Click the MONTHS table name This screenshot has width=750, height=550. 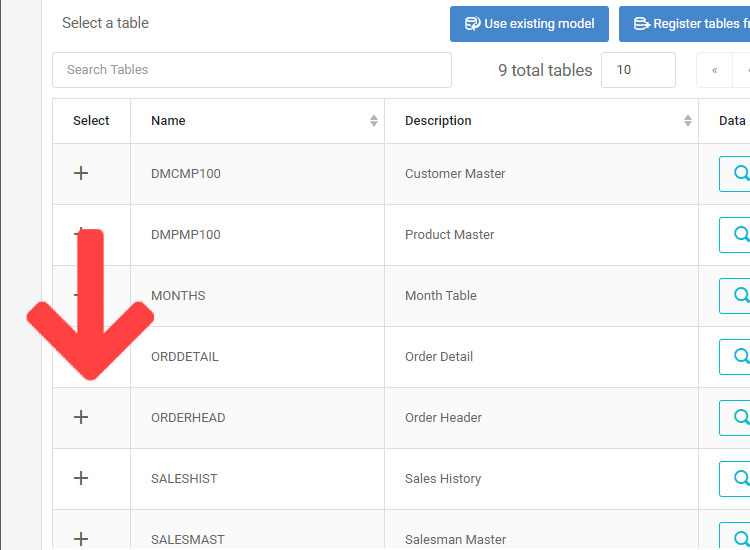[x=178, y=296]
